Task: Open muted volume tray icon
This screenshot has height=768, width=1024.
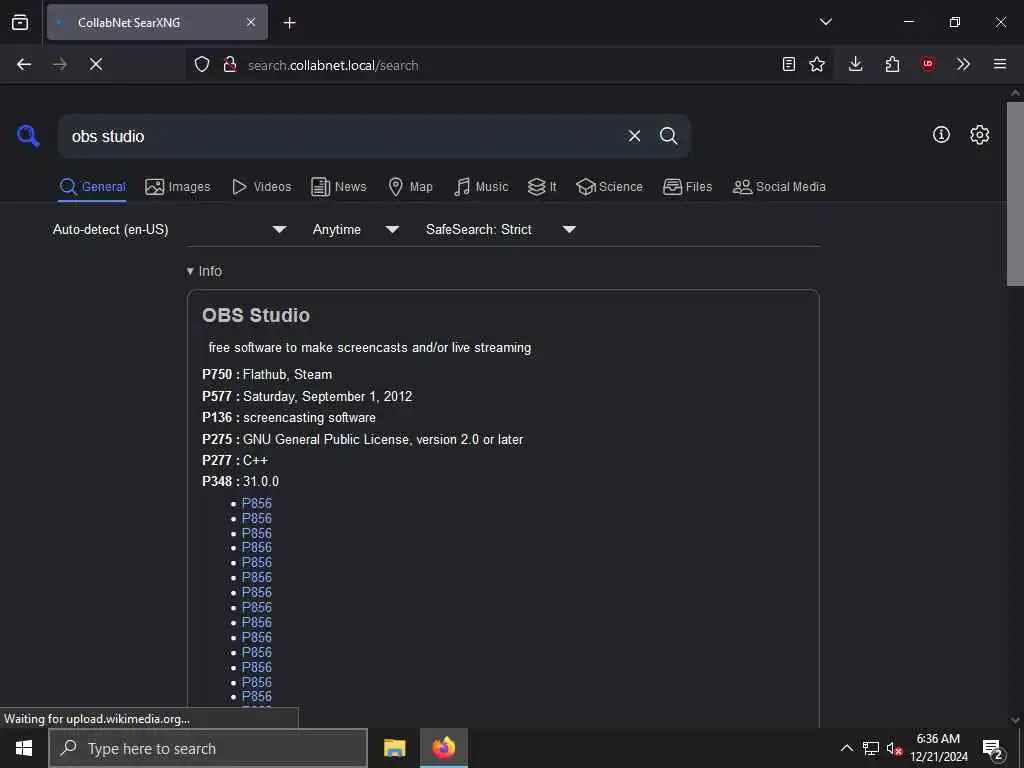Action: click(x=895, y=748)
